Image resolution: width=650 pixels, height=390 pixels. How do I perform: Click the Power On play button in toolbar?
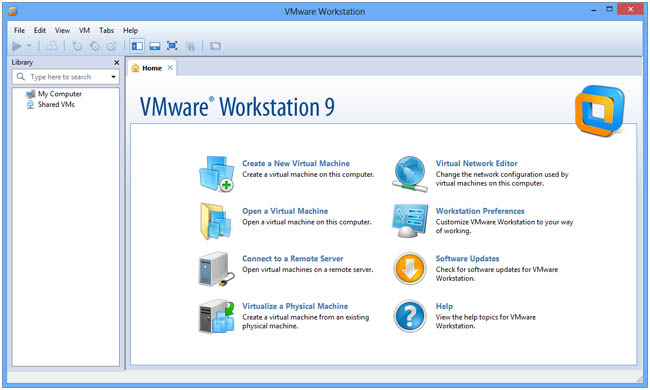pyautogui.click(x=17, y=46)
